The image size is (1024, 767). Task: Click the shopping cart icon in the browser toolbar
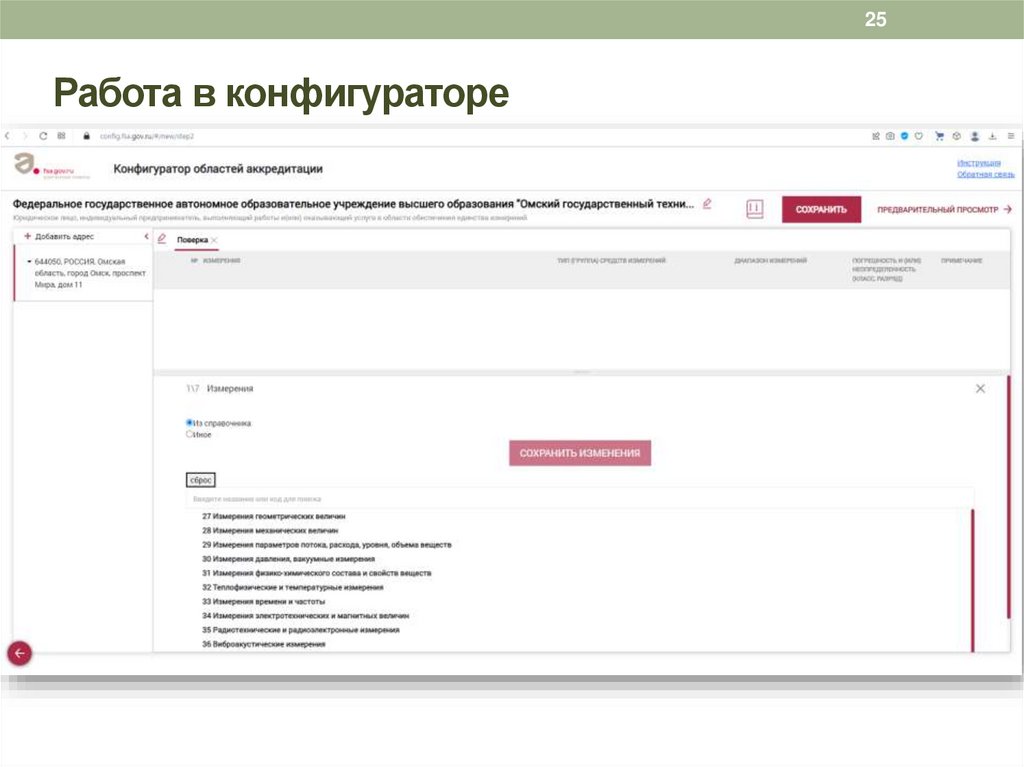point(940,132)
